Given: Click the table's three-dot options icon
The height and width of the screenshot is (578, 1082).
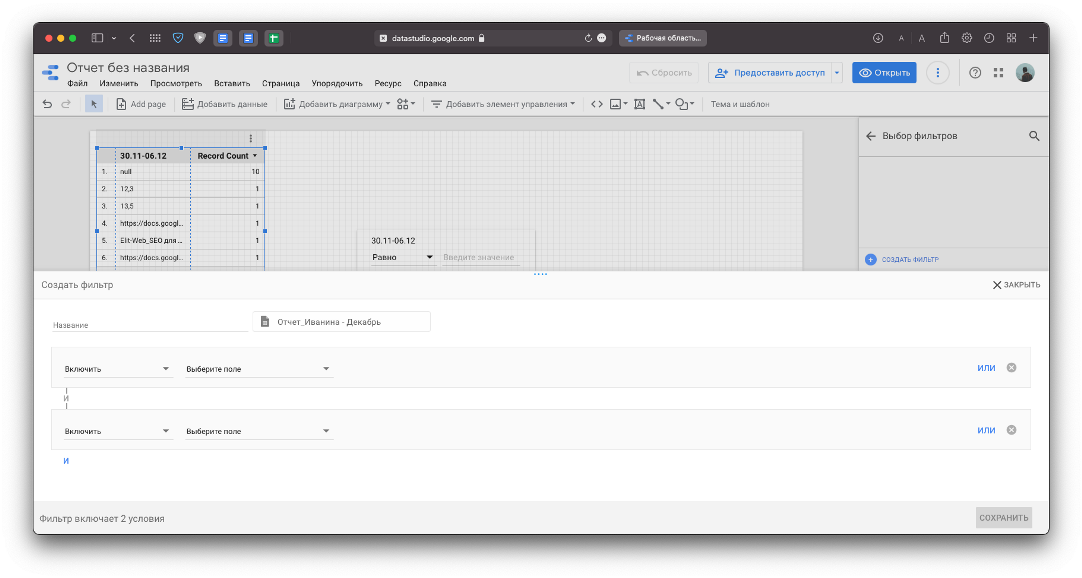Looking at the screenshot, I should [250, 139].
